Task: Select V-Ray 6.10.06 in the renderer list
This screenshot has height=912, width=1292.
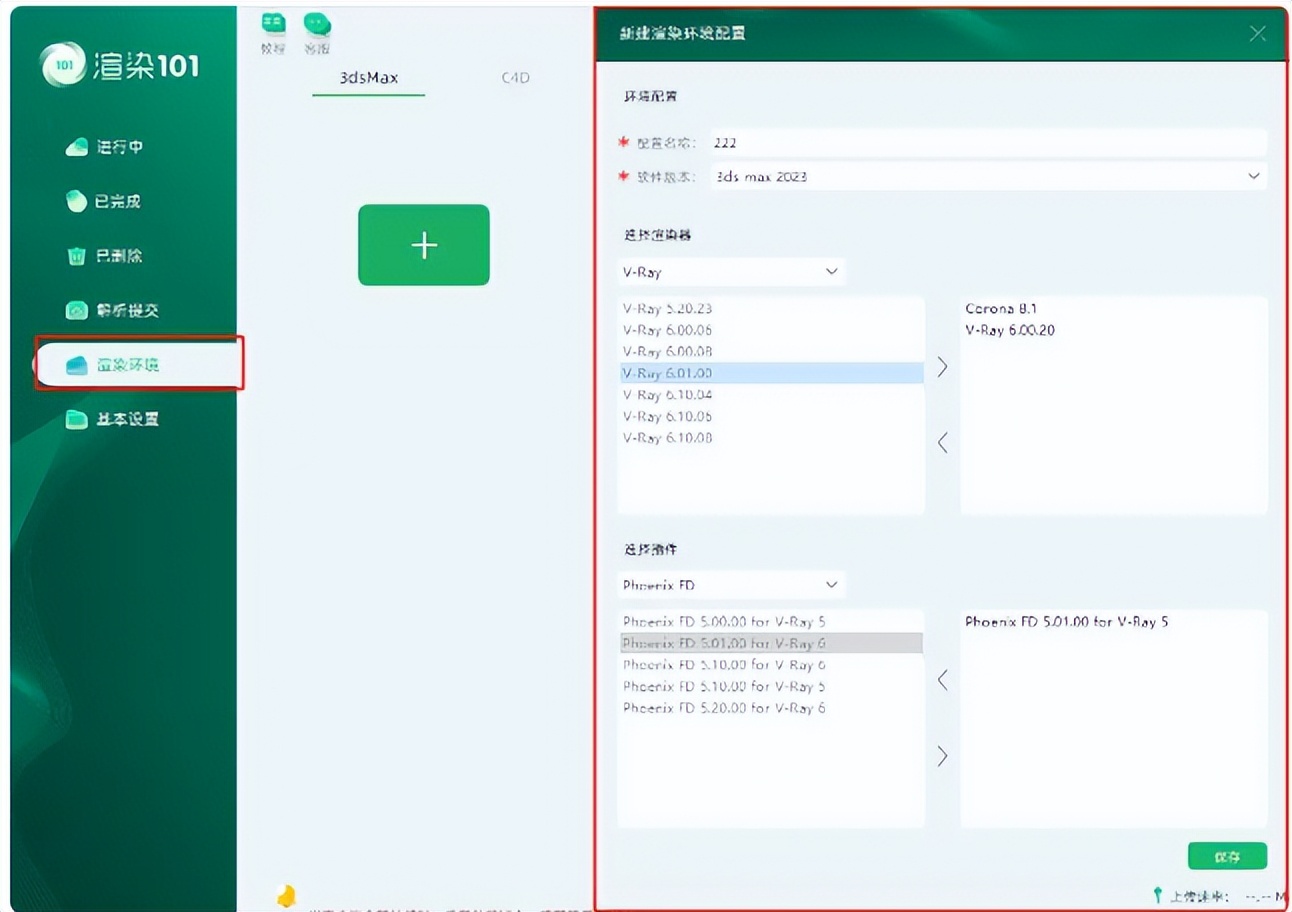Action: pyautogui.click(x=771, y=416)
